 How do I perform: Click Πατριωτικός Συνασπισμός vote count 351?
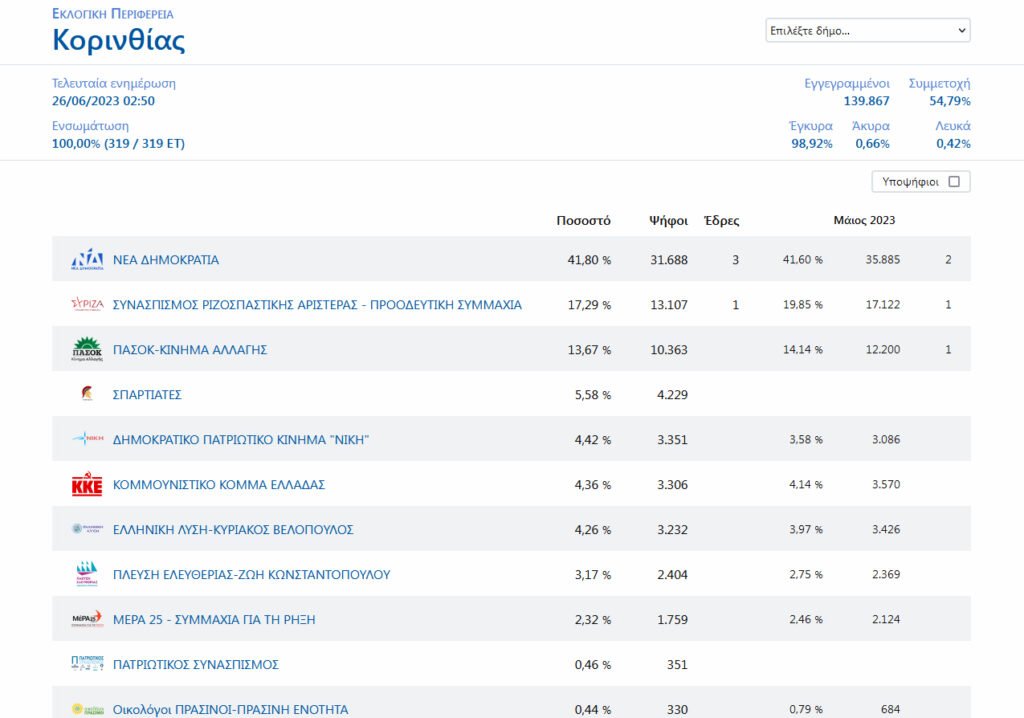pos(677,664)
